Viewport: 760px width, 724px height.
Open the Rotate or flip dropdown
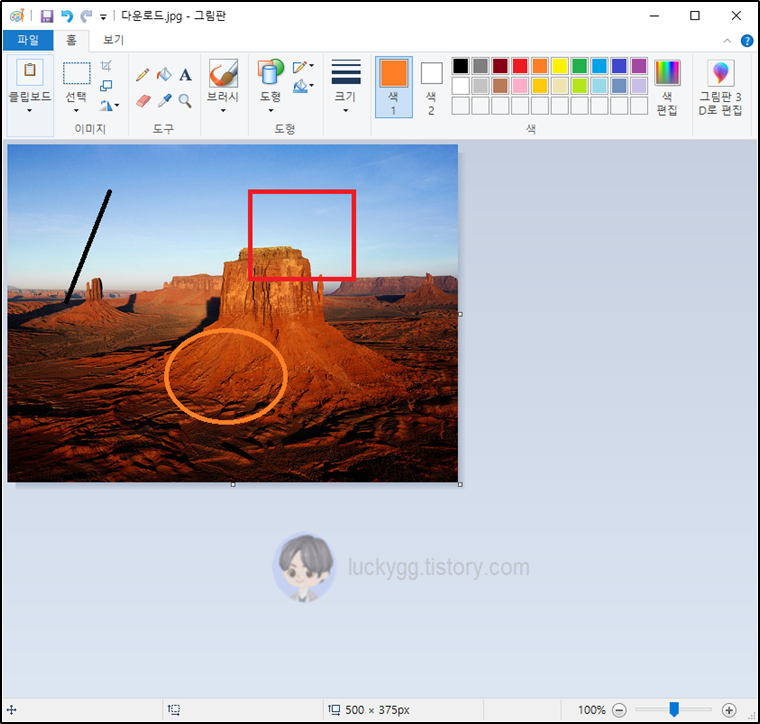click(x=110, y=105)
